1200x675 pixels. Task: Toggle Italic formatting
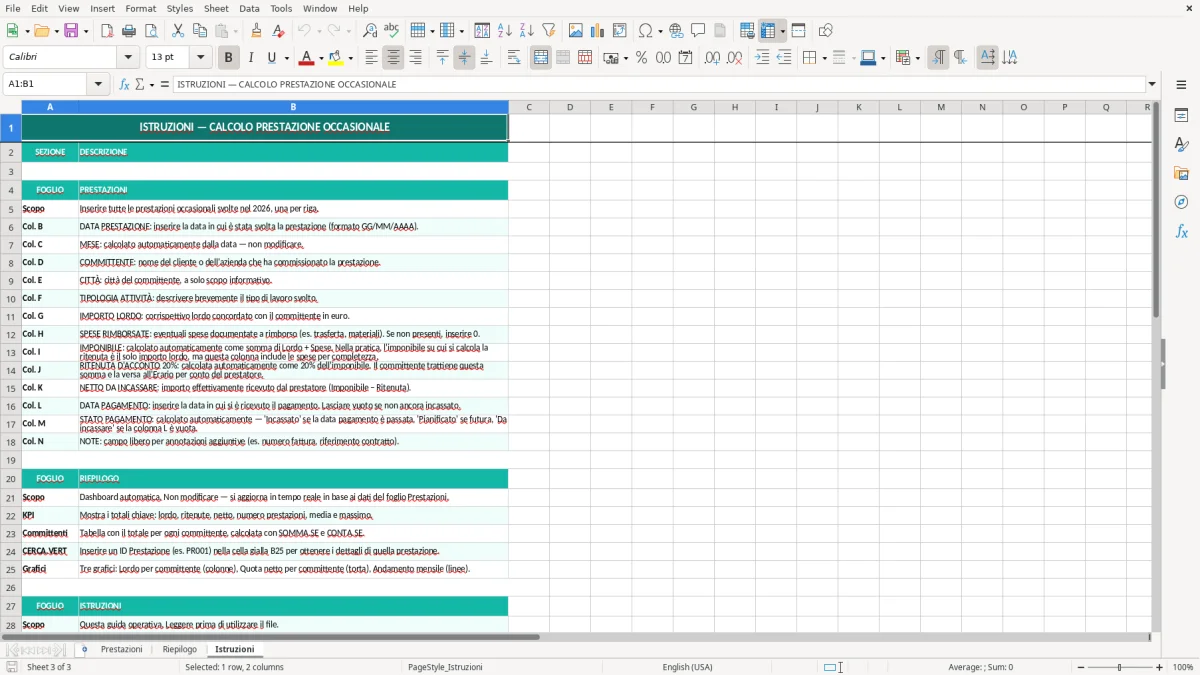pyautogui.click(x=251, y=58)
